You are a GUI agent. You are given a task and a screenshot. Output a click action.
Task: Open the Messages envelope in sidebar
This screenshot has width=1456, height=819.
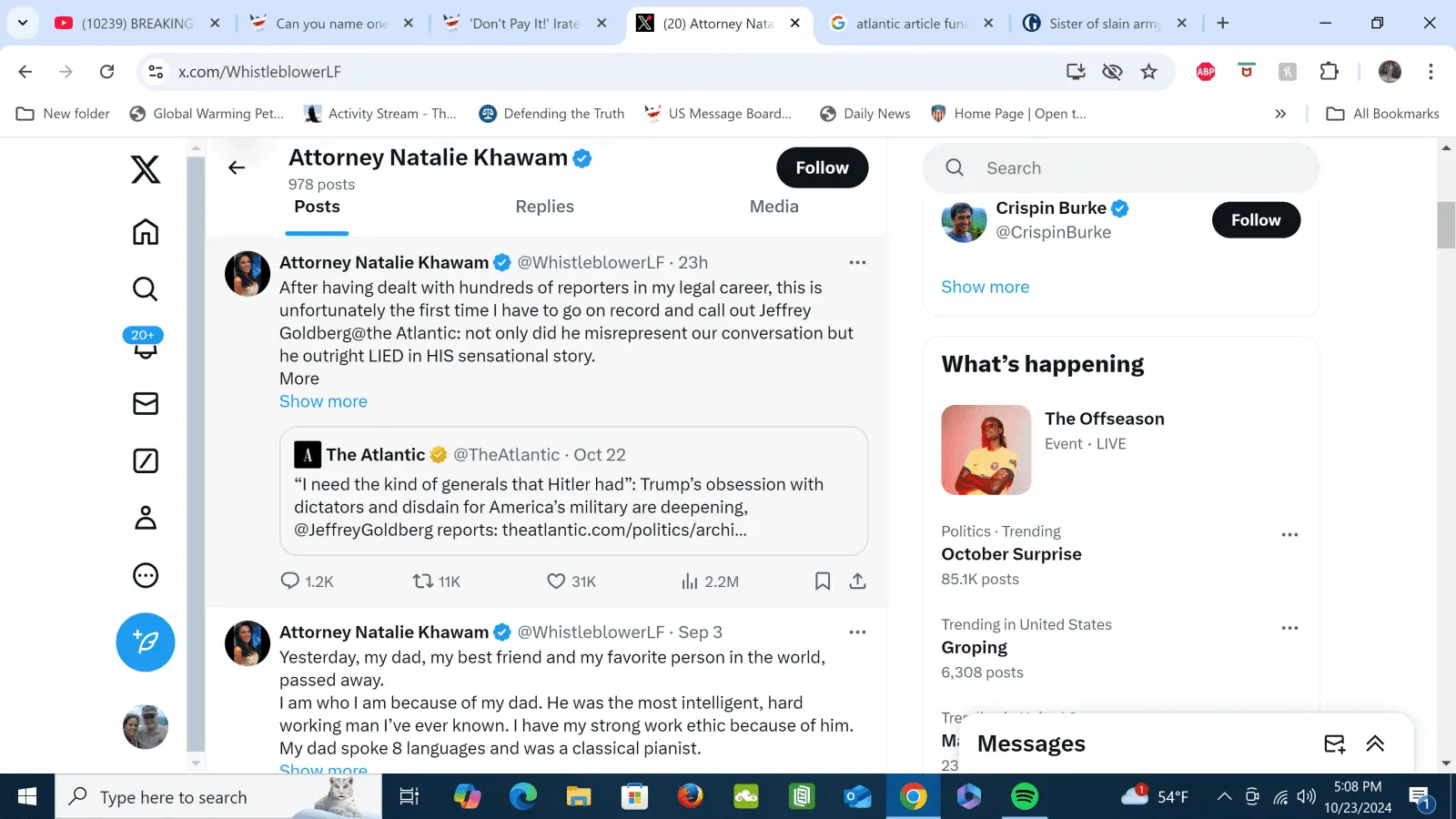pyautogui.click(x=146, y=403)
